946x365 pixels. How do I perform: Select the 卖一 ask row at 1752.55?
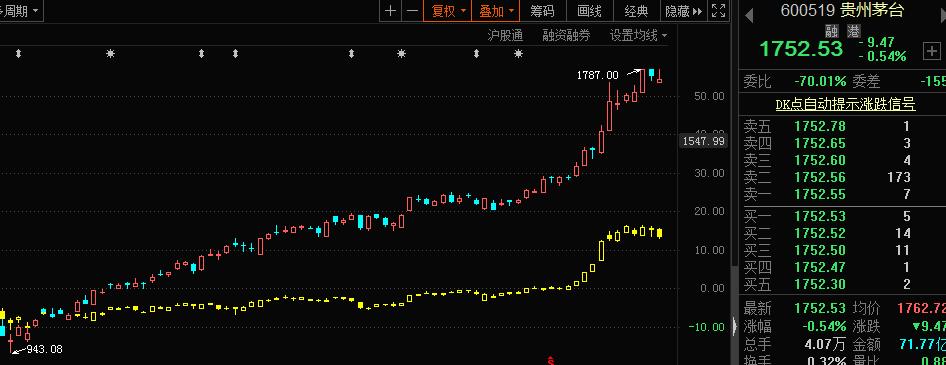point(841,194)
